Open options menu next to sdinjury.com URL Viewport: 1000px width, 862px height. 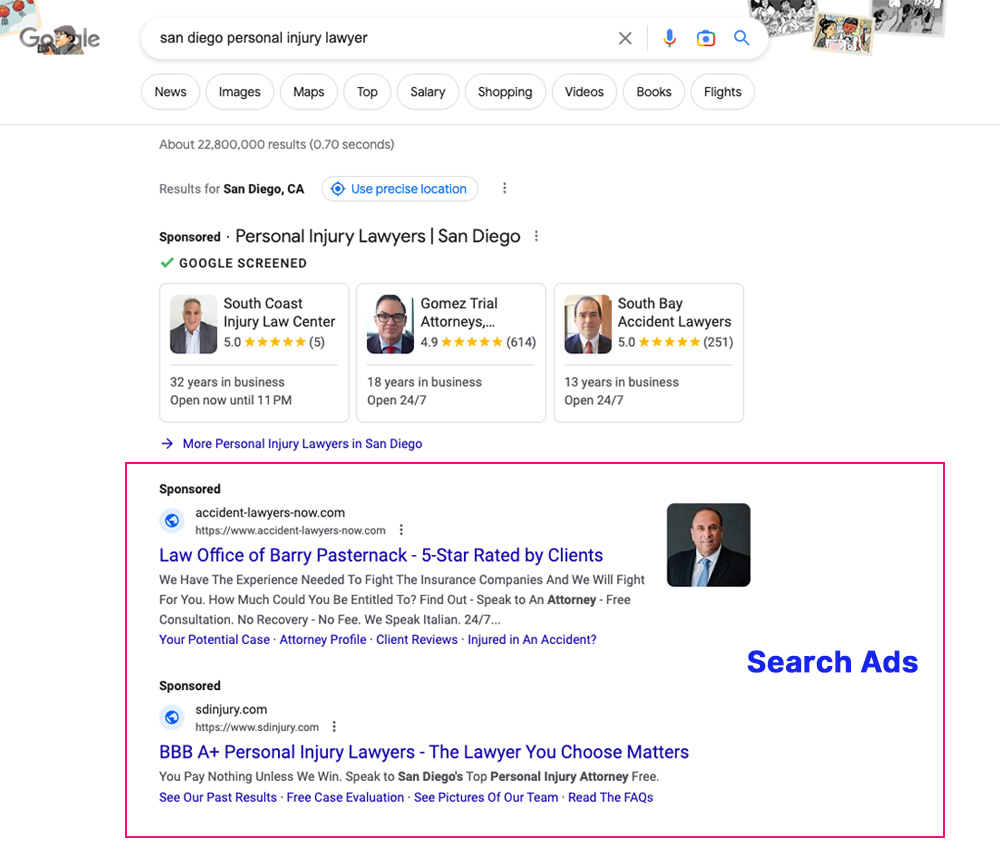335,727
